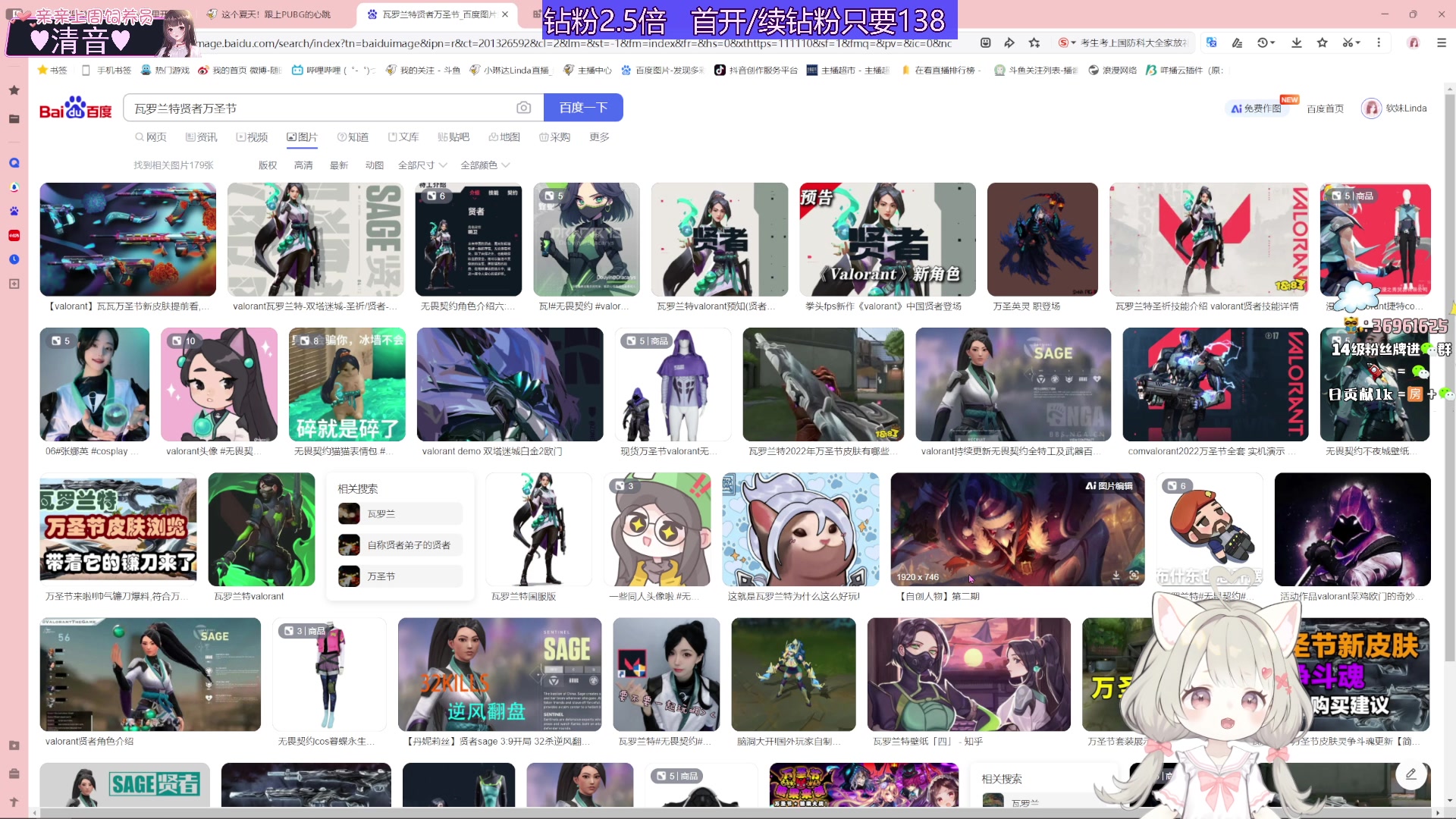Click the AI图片编辑 button on the image
This screenshot has width=1456, height=819.
[1109, 486]
